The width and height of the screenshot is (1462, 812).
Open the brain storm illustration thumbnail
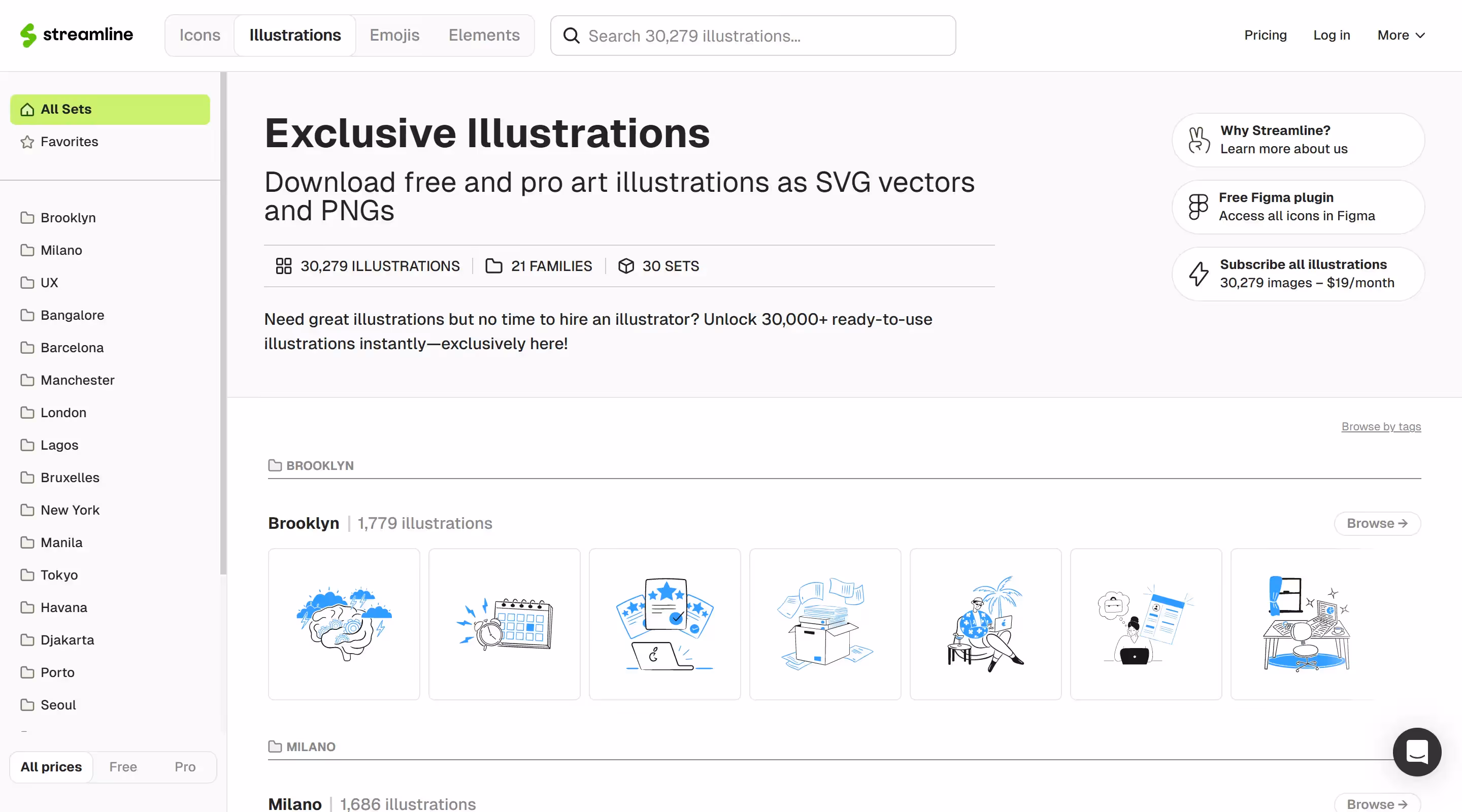(344, 624)
